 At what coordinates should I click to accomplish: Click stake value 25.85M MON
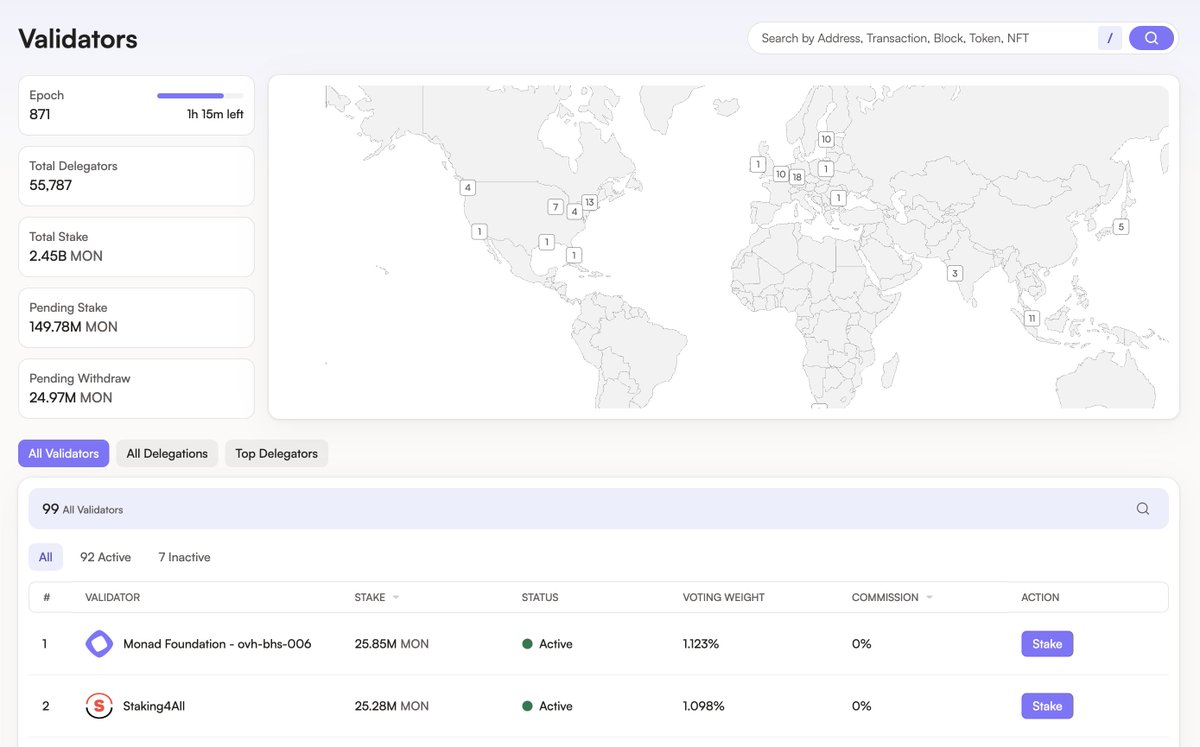pyautogui.click(x=392, y=644)
